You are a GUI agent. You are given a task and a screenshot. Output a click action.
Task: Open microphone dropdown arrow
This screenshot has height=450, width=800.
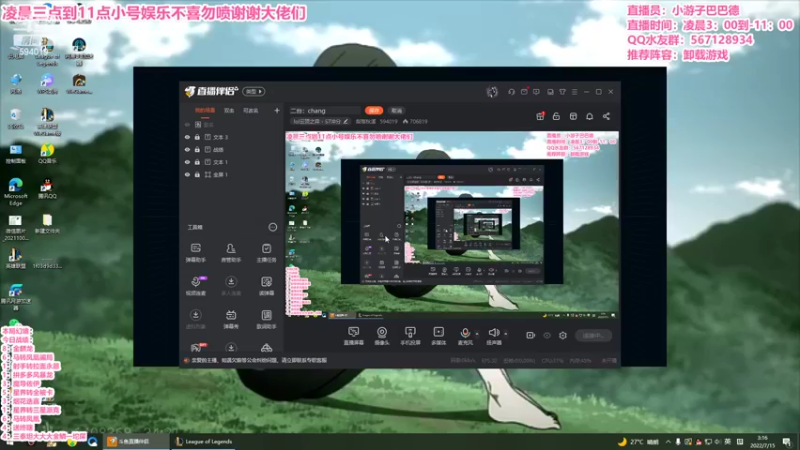pos(477,334)
